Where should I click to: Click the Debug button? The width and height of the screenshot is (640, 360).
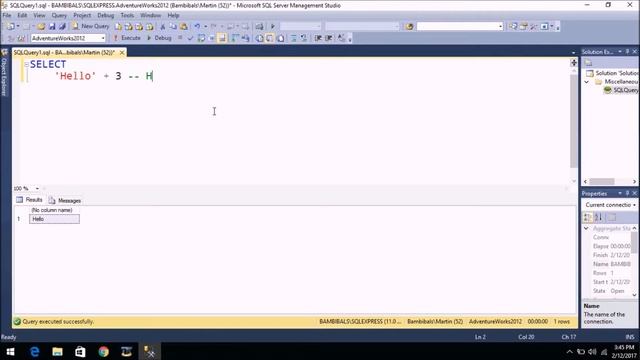click(159, 38)
